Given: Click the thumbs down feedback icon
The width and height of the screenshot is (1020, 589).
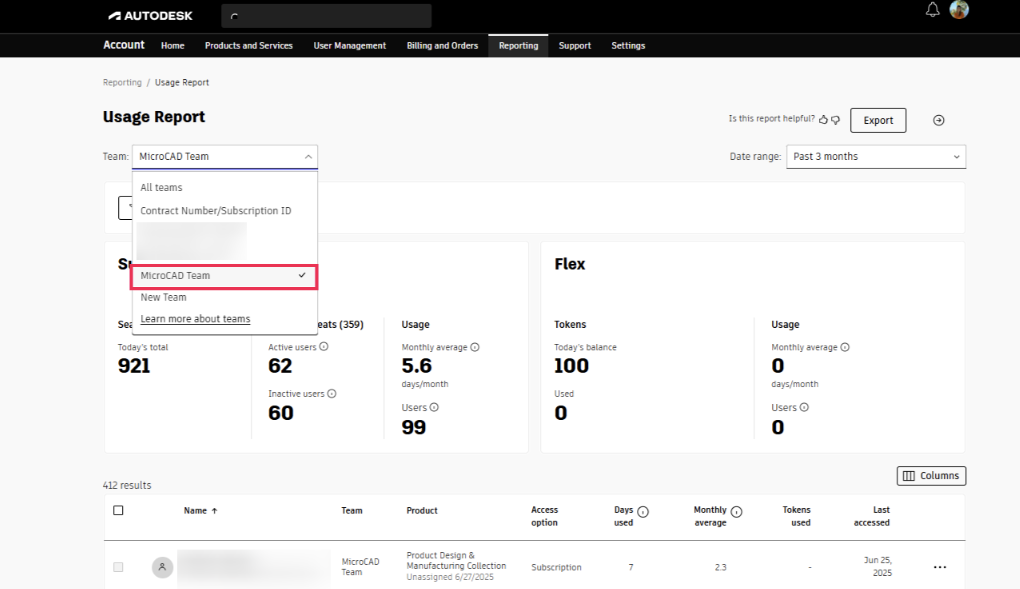Looking at the screenshot, I should point(836,120).
